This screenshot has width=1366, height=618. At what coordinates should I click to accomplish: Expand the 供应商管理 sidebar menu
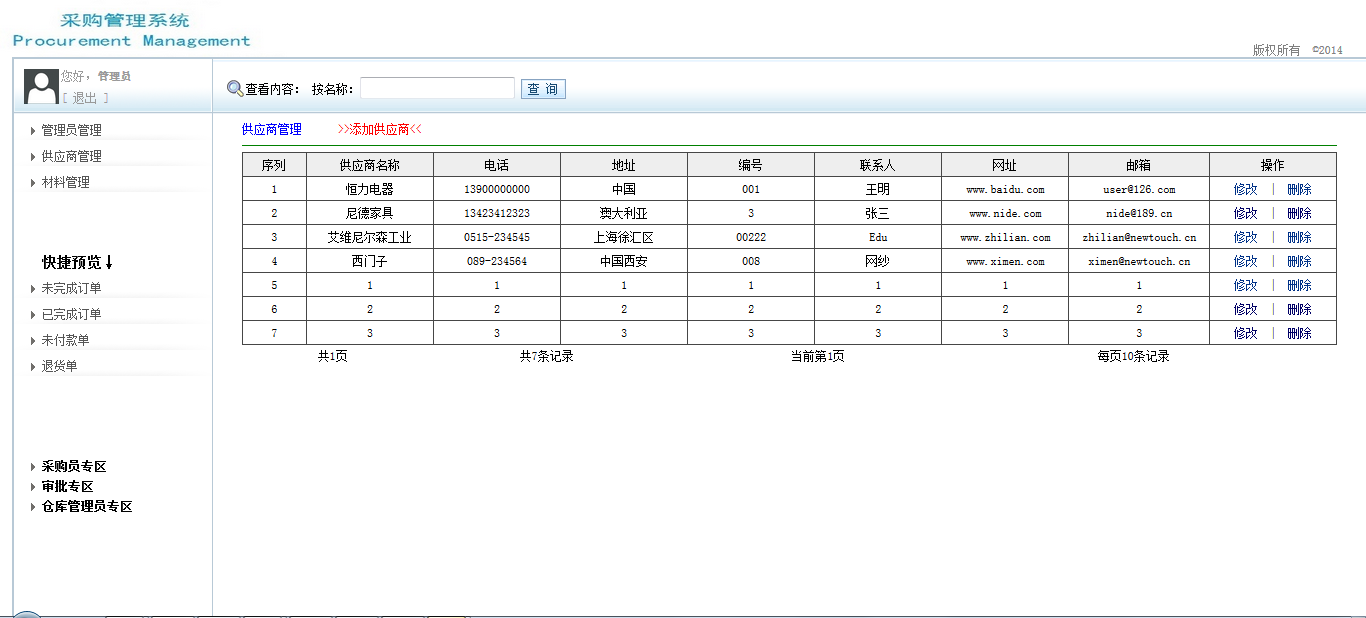pyautogui.click(x=71, y=156)
